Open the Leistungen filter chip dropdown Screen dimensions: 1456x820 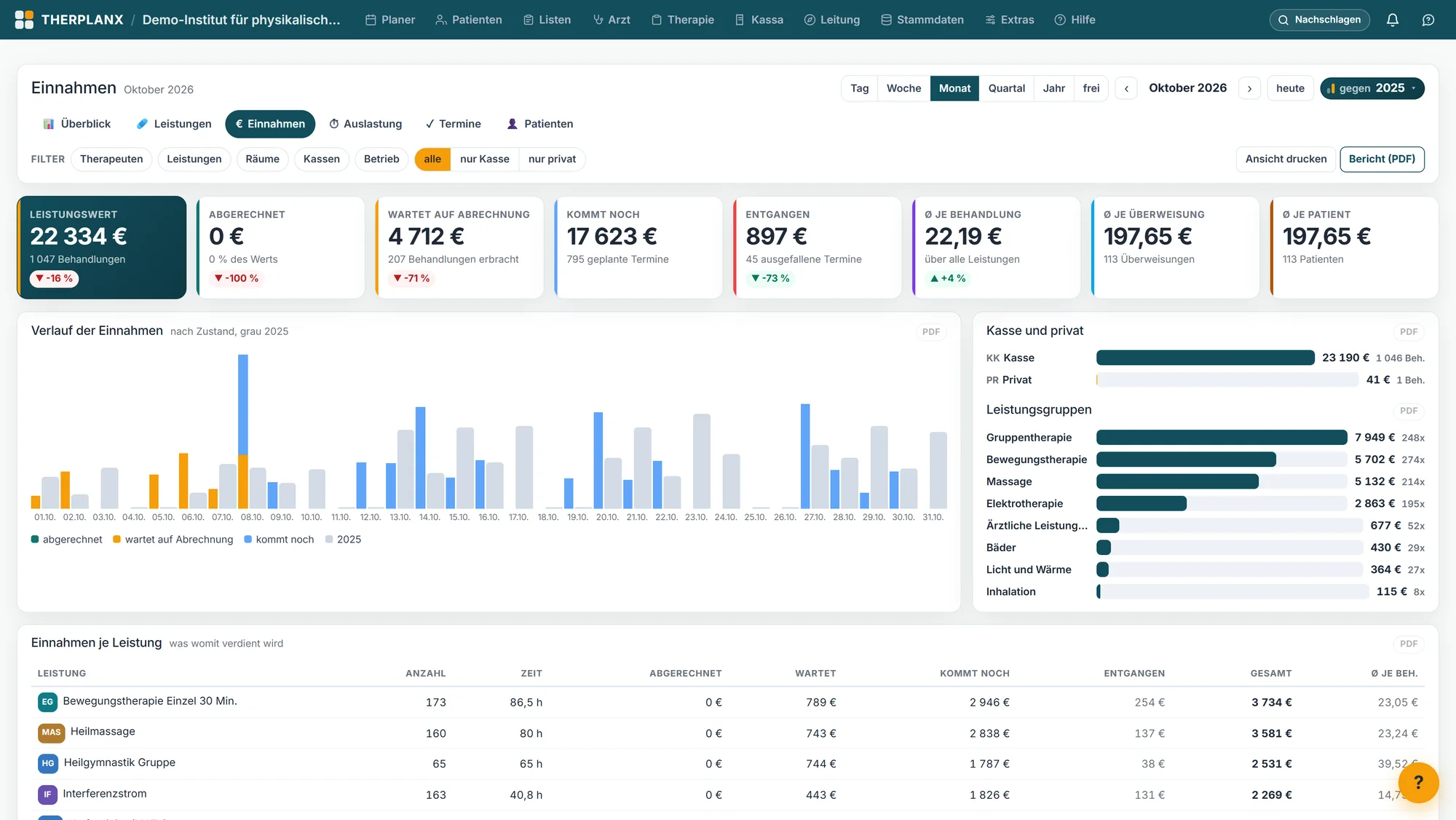coord(194,159)
